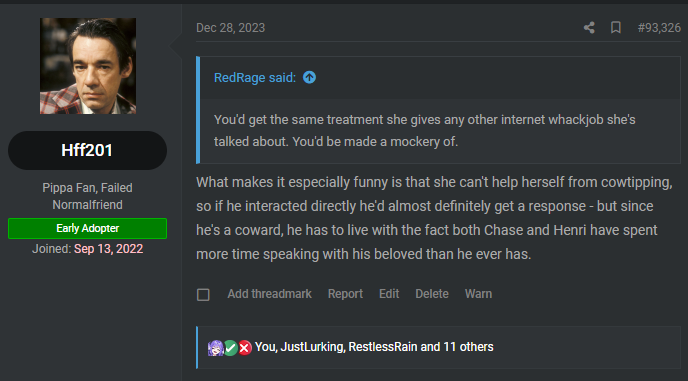Report this post
Screen dimensions: 688x381
point(345,294)
